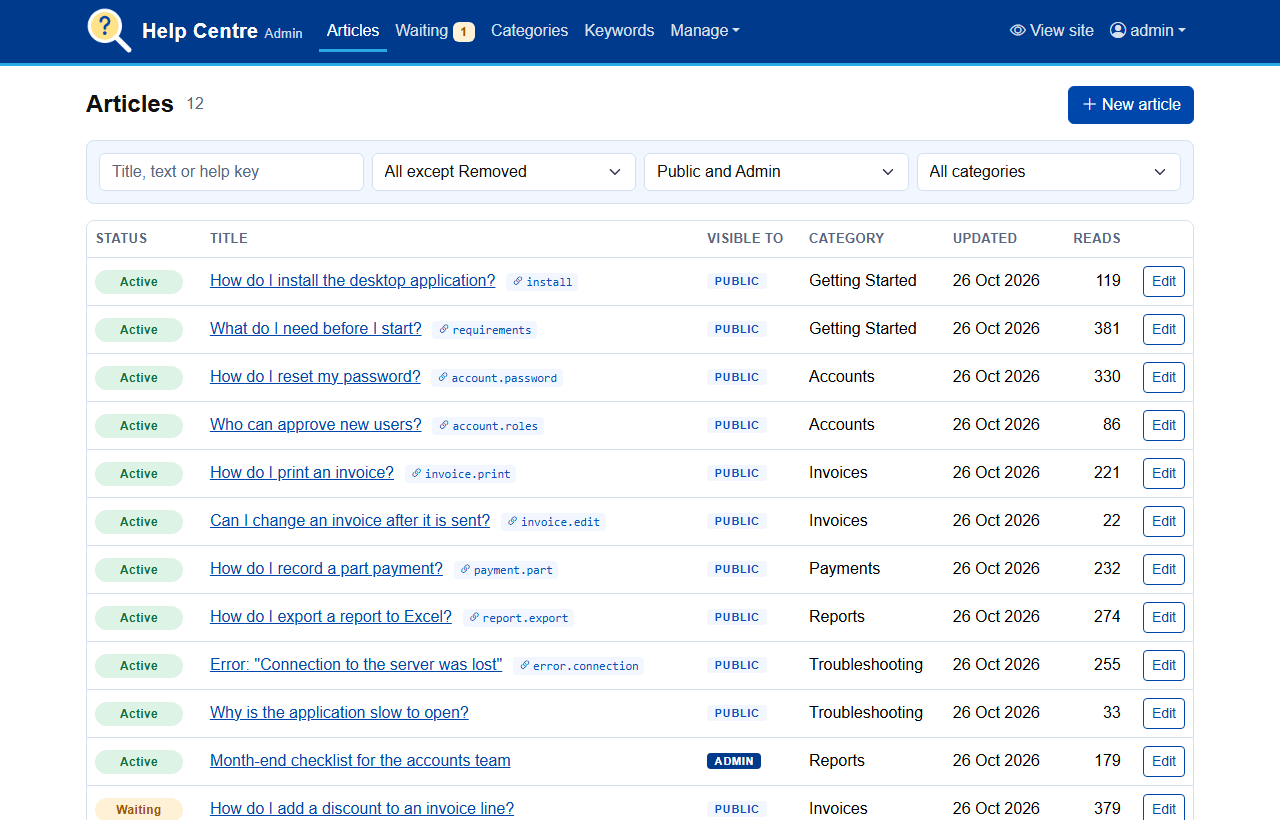
Task: Expand the Manage menu
Action: (705, 31)
